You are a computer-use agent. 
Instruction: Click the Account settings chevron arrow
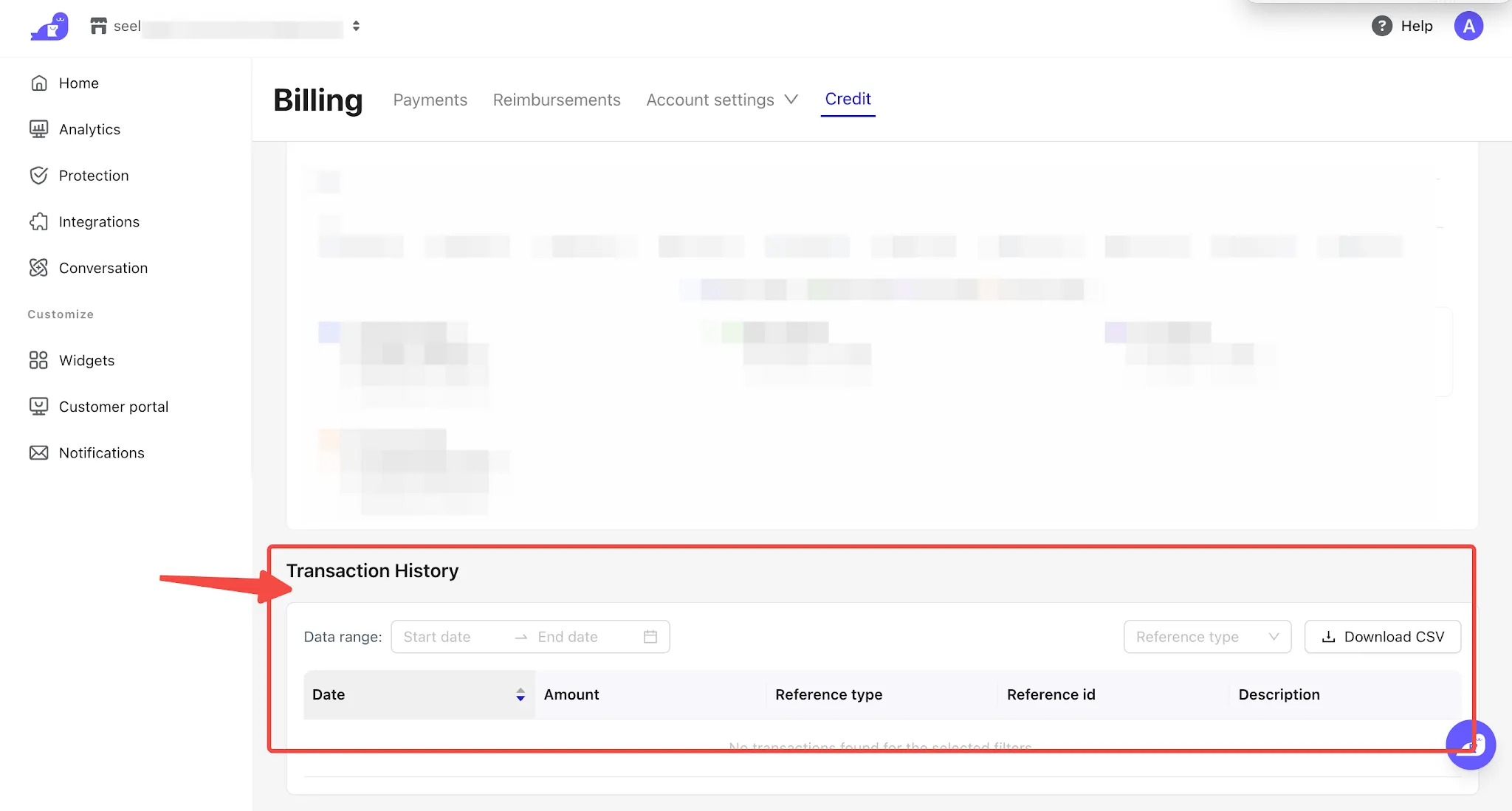tap(791, 100)
